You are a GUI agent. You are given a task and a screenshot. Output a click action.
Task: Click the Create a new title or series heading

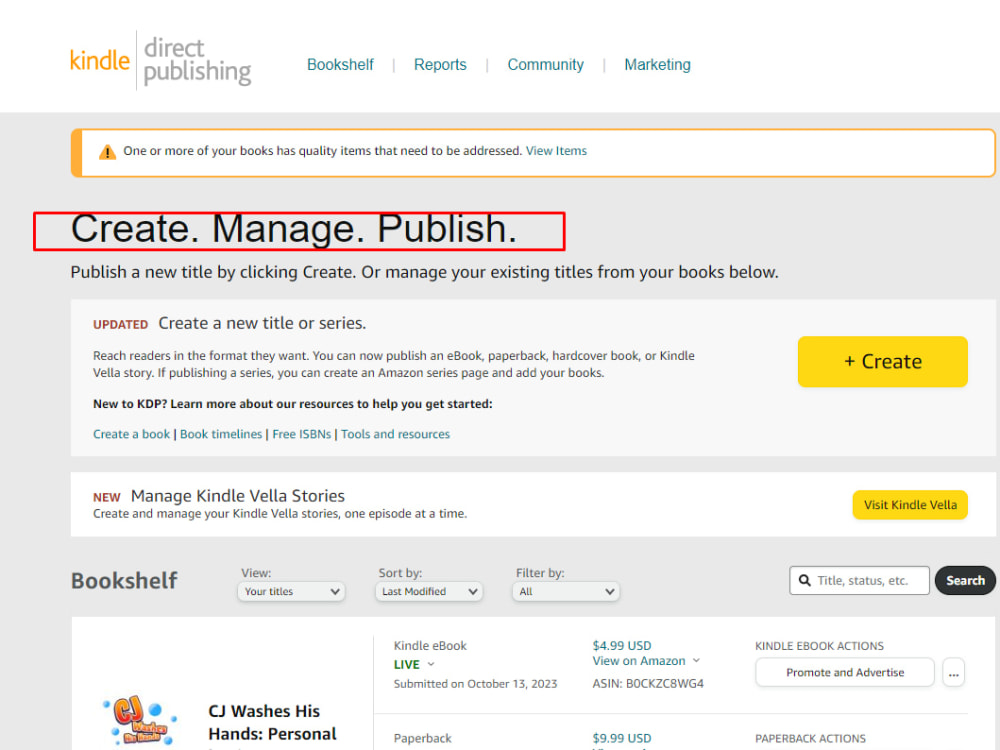click(262, 323)
